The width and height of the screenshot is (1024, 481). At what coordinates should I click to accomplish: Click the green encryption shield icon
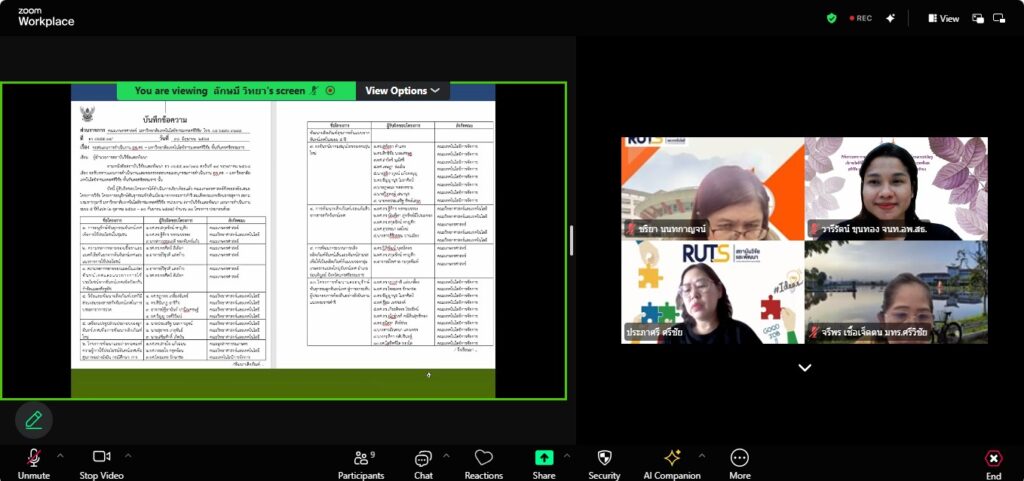831,18
